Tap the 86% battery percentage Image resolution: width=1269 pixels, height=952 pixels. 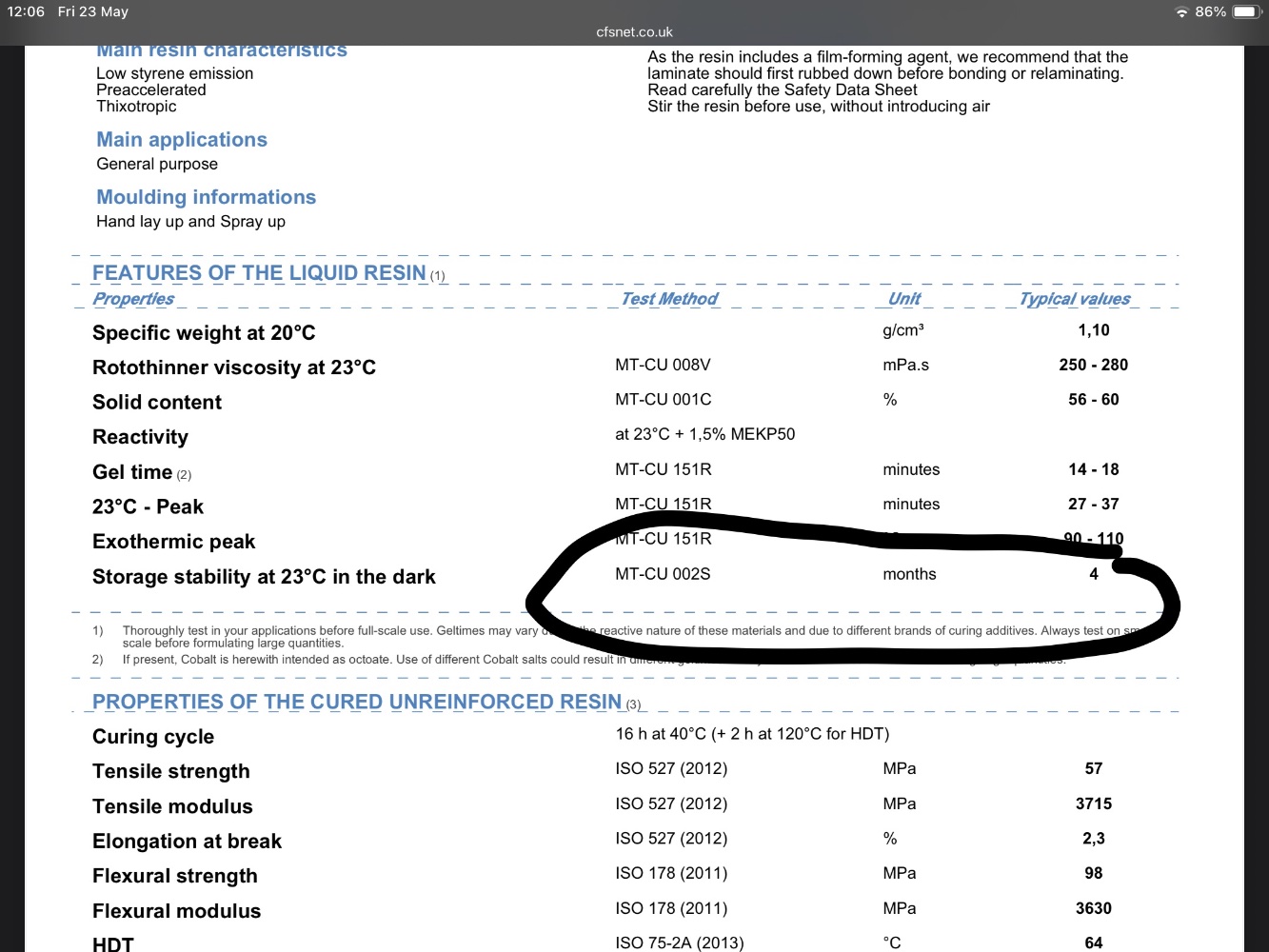pos(1210,12)
